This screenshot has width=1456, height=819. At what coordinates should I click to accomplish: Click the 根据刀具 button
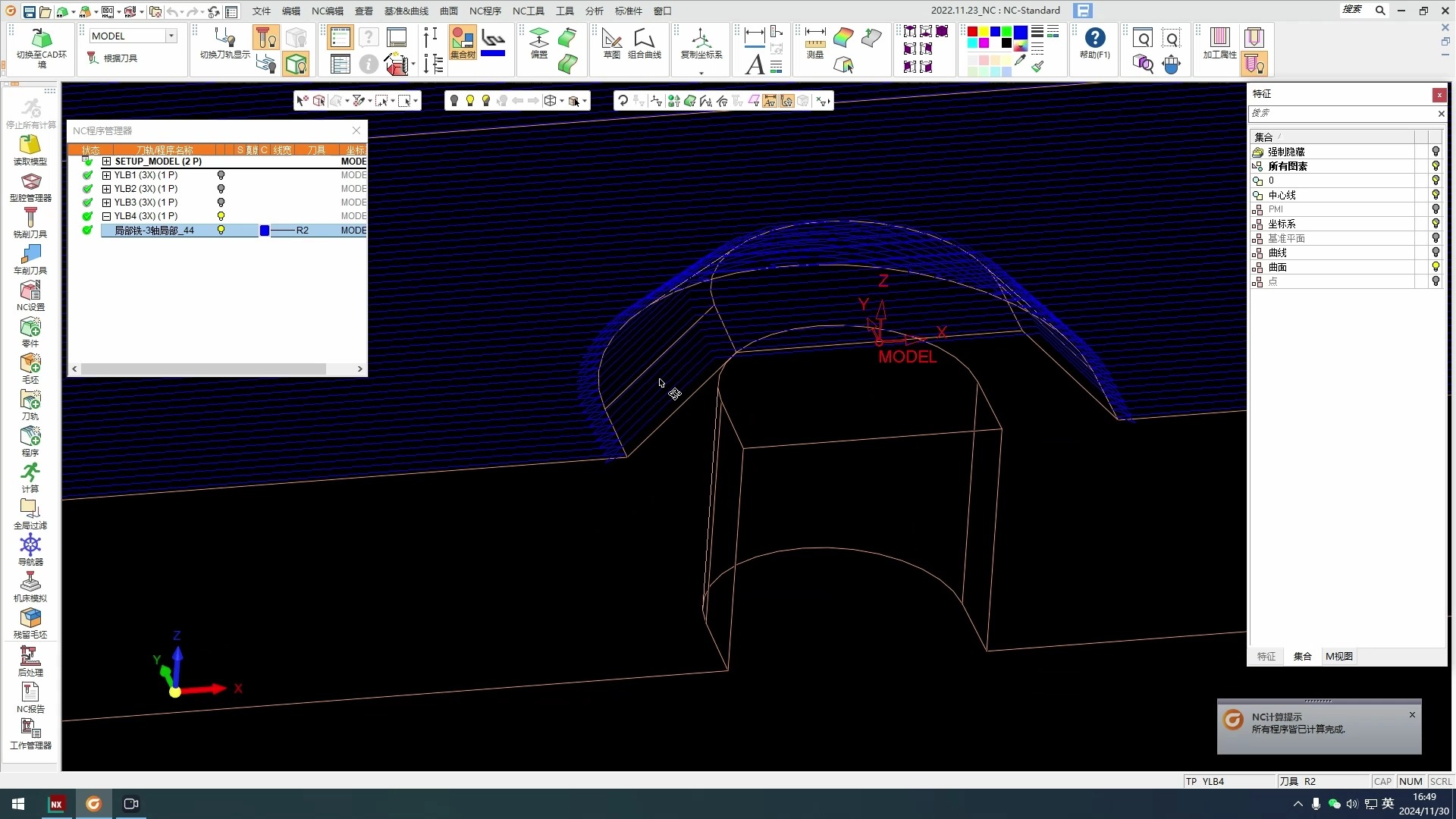click(112, 58)
